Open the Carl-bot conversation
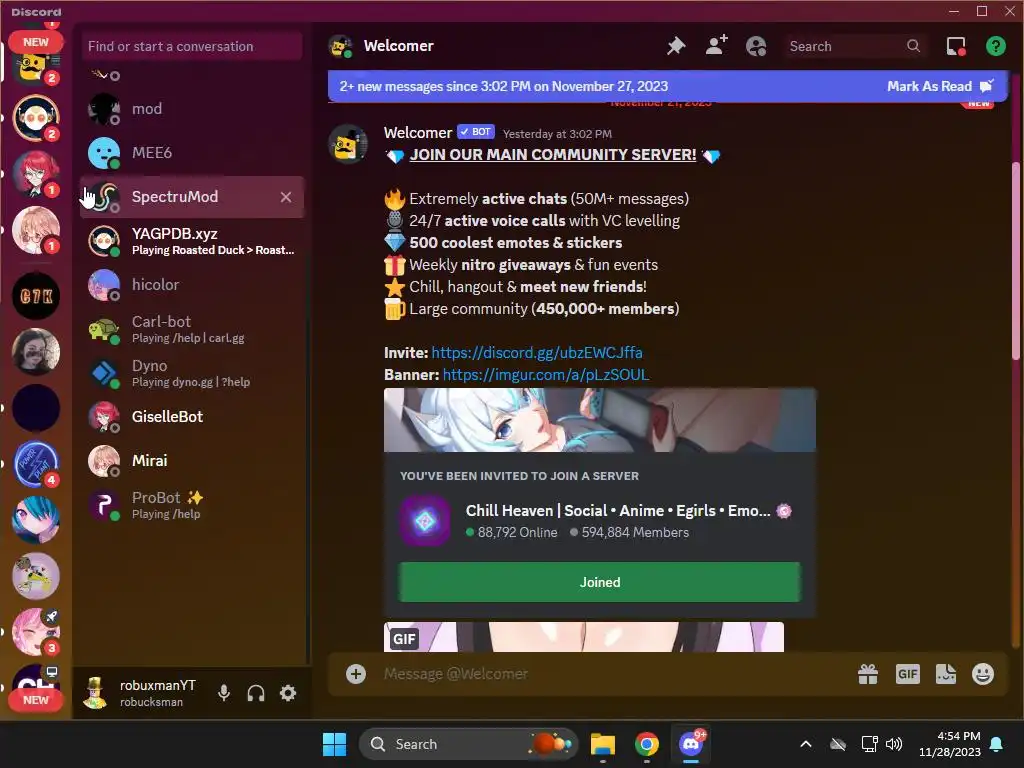The image size is (1024, 768). pyautogui.click(x=192, y=329)
